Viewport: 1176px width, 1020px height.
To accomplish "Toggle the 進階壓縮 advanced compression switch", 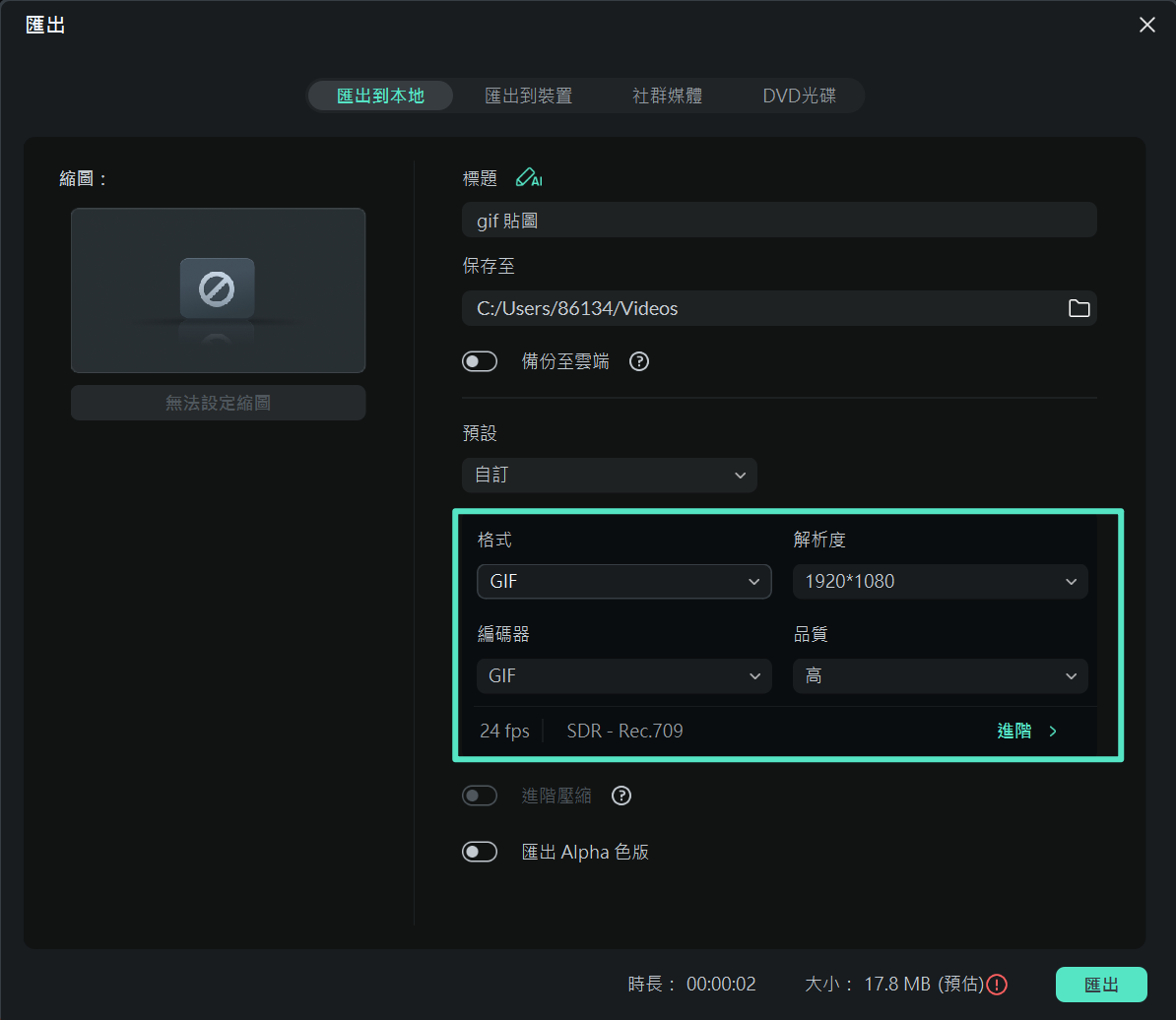I will click(481, 796).
